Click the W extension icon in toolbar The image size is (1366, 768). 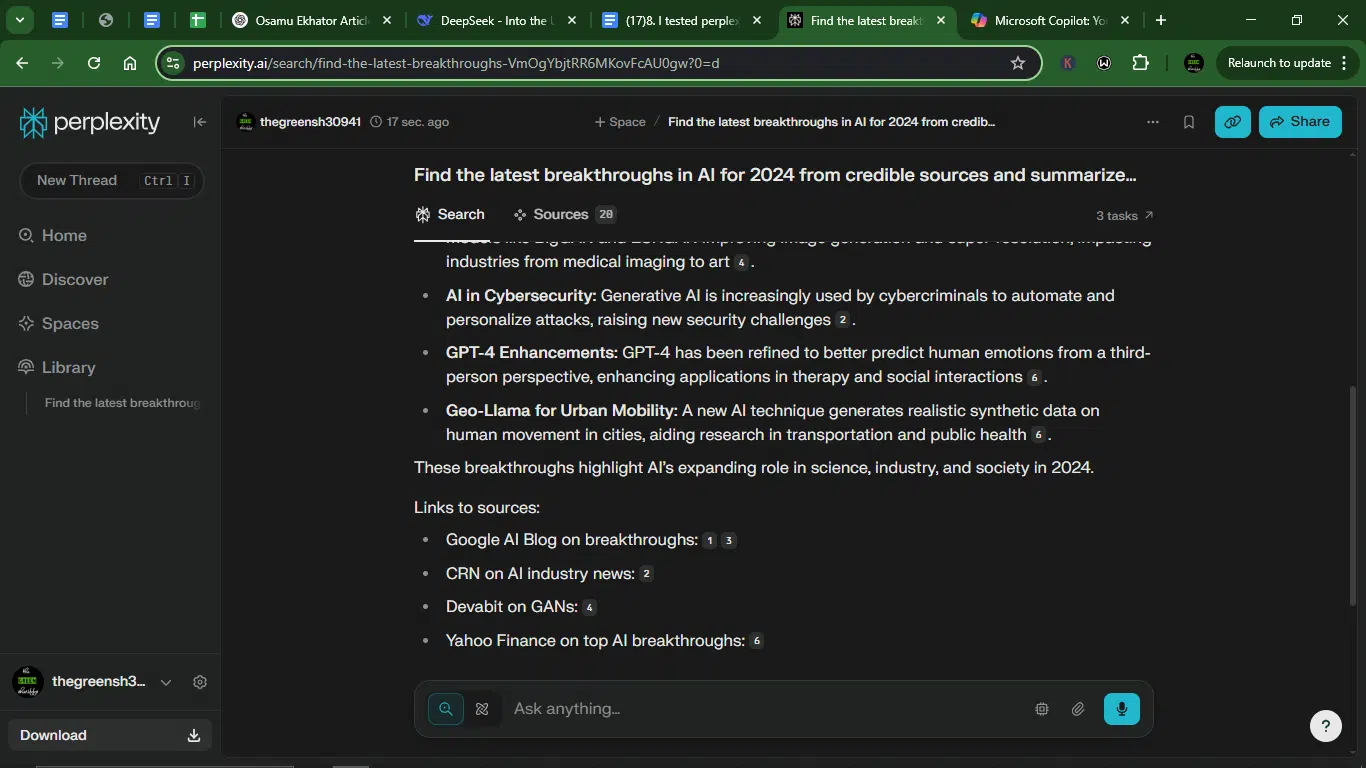1104,63
